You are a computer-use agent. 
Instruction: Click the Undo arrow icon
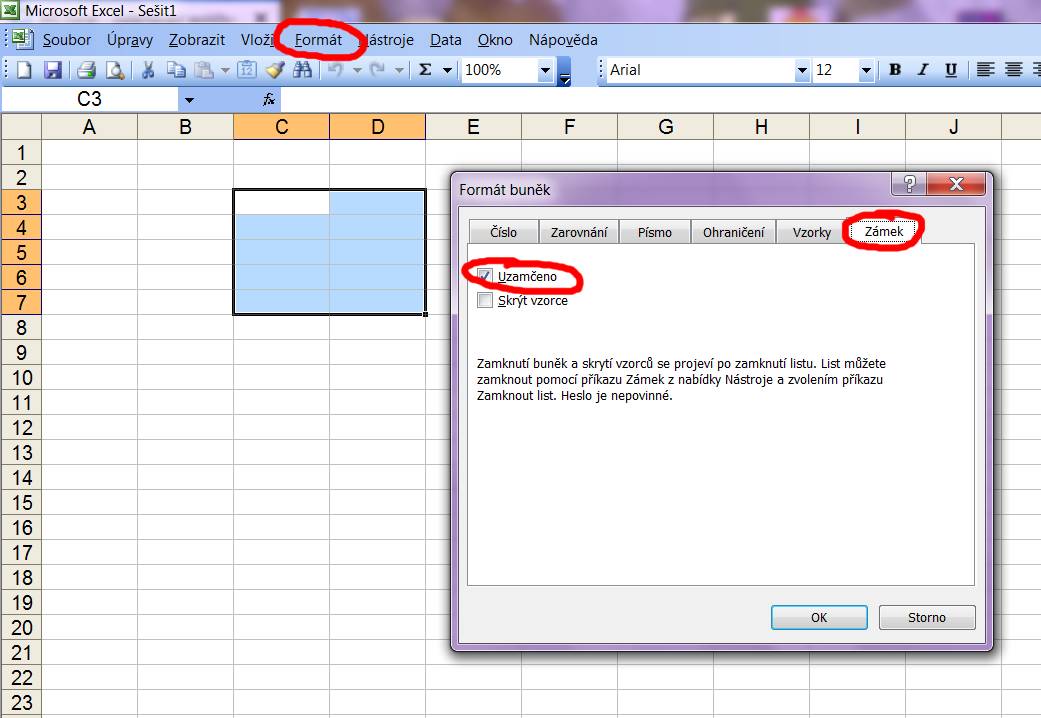pyautogui.click(x=335, y=70)
